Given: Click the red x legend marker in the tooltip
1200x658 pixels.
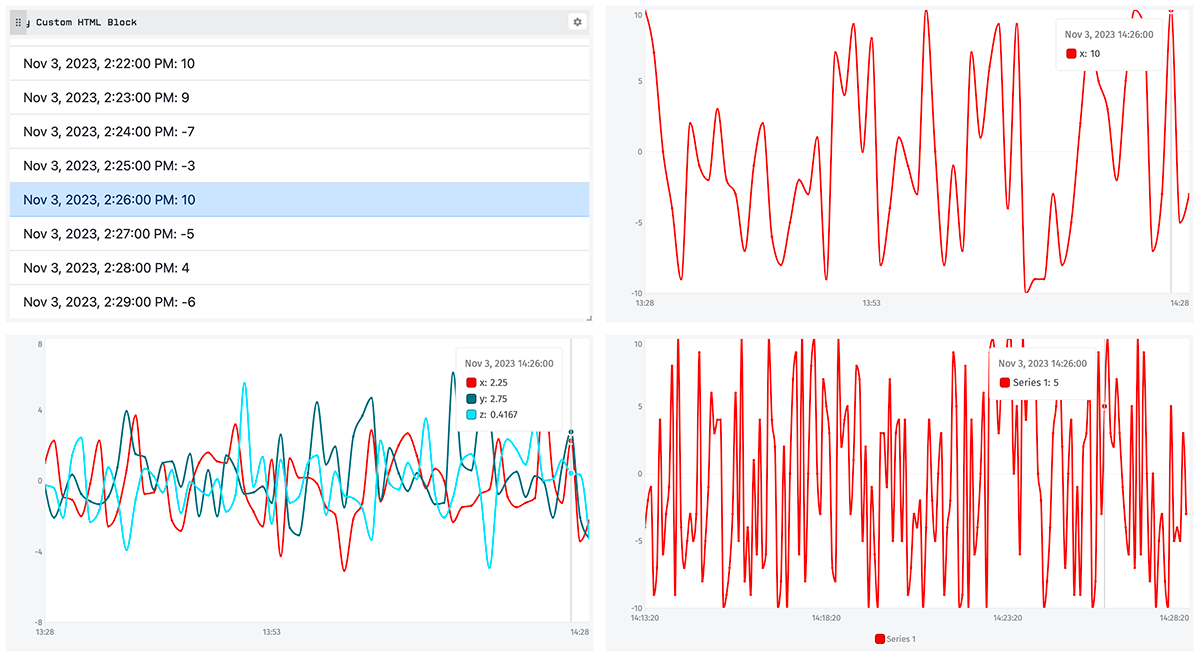Looking at the screenshot, I should [x=470, y=380].
